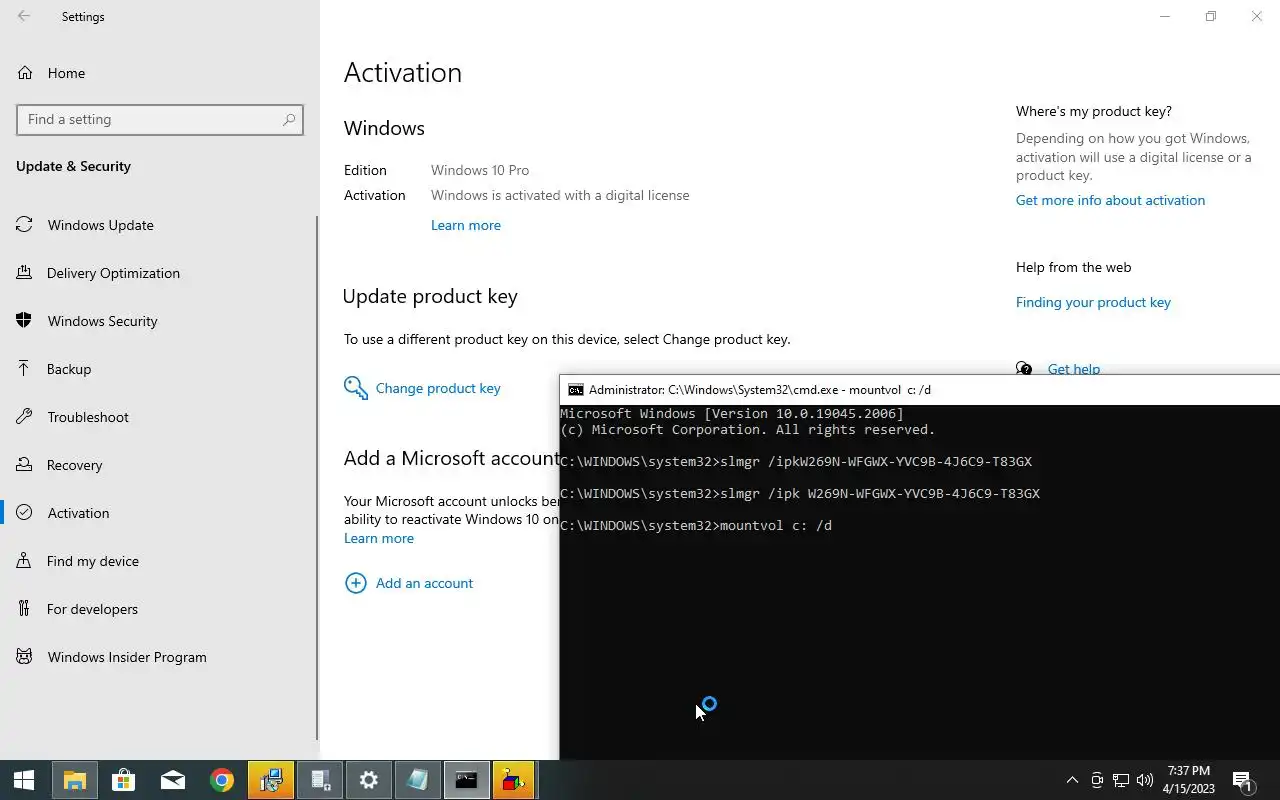Open the Windows Start menu
Screen dimensions: 1280x800
coord(24,780)
